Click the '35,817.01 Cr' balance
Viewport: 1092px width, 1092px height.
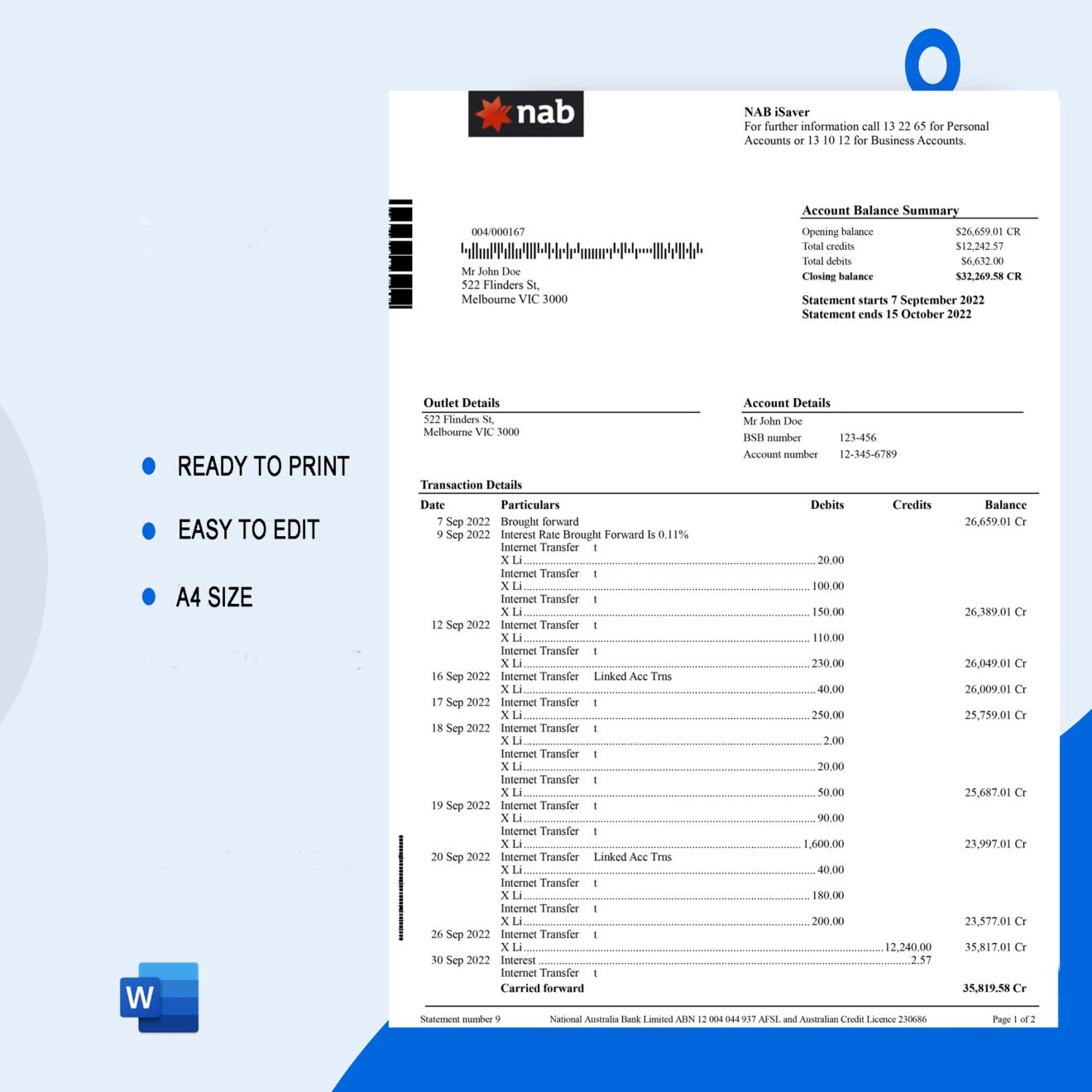coord(995,948)
